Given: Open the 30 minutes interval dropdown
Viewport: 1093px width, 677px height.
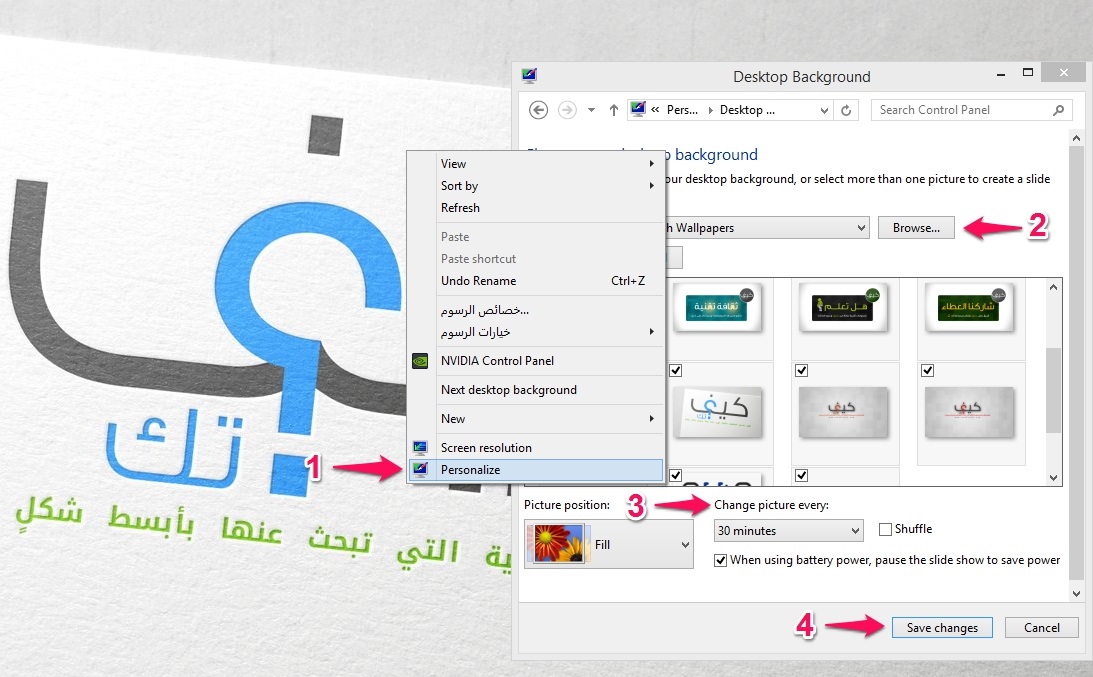Looking at the screenshot, I should click(855, 531).
